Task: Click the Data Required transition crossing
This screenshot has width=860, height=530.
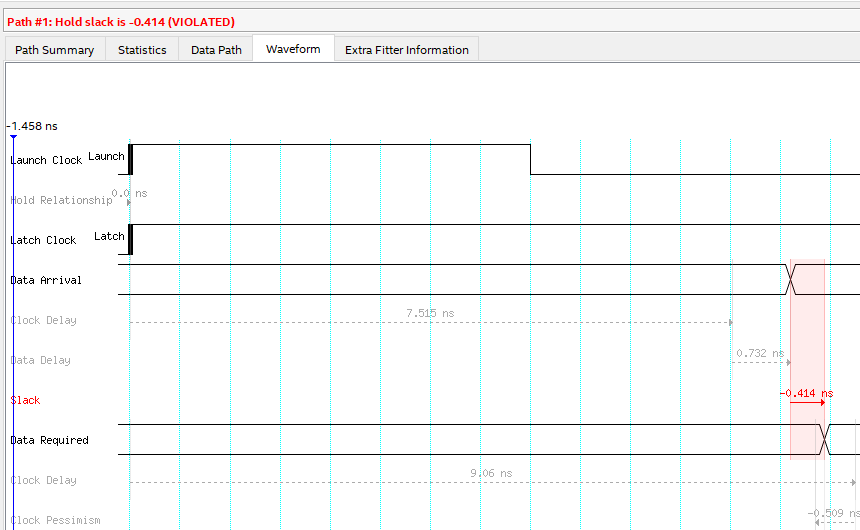Action: pyautogui.click(x=824, y=439)
